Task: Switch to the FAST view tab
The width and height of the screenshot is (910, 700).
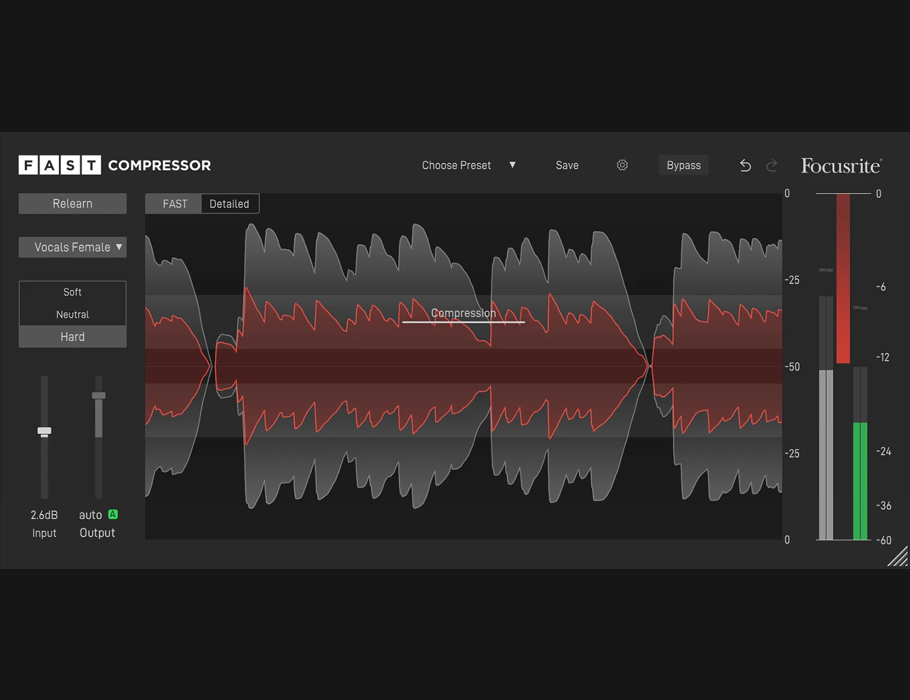Action: click(x=175, y=204)
